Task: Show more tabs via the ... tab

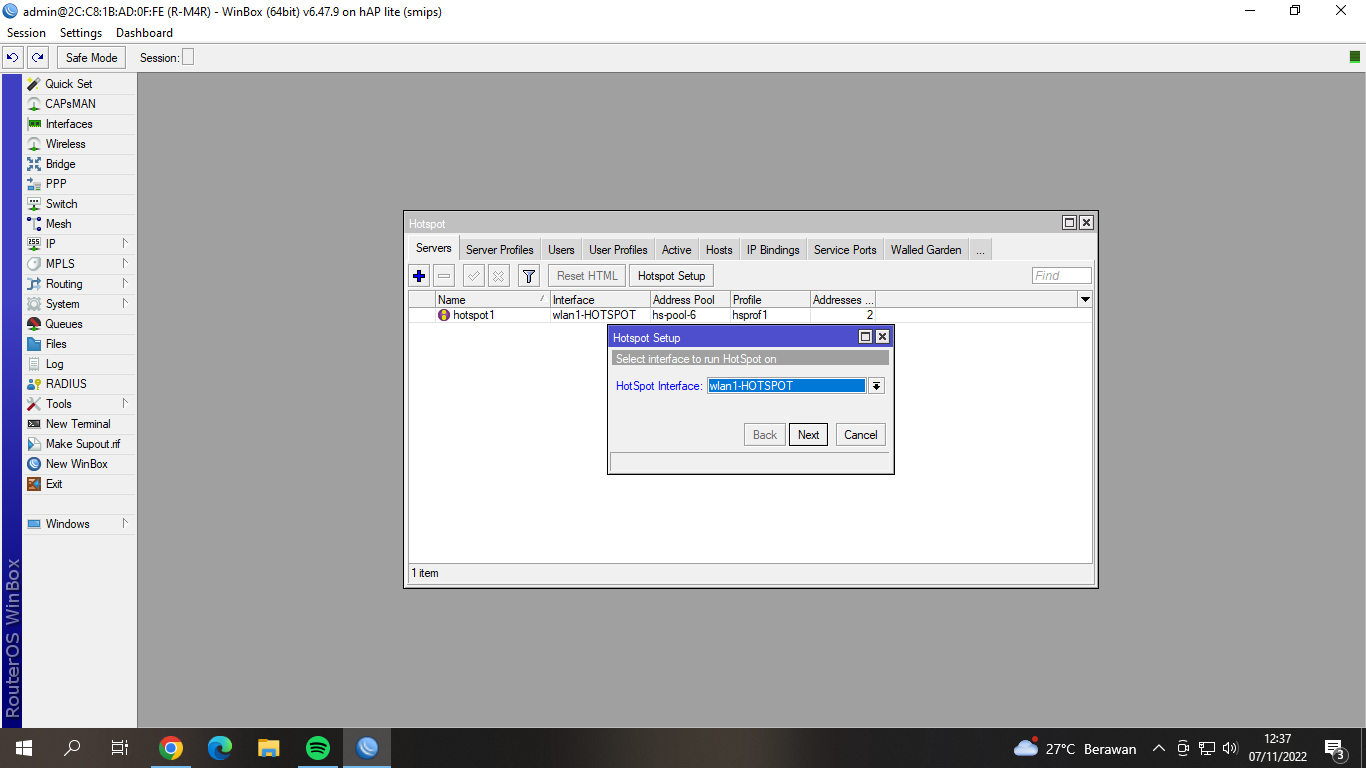Action: coord(980,250)
